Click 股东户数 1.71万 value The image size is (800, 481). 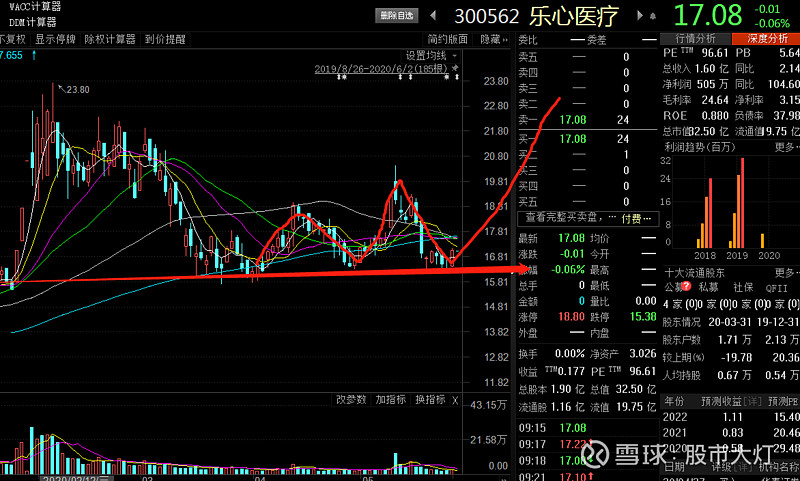[734, 339]
